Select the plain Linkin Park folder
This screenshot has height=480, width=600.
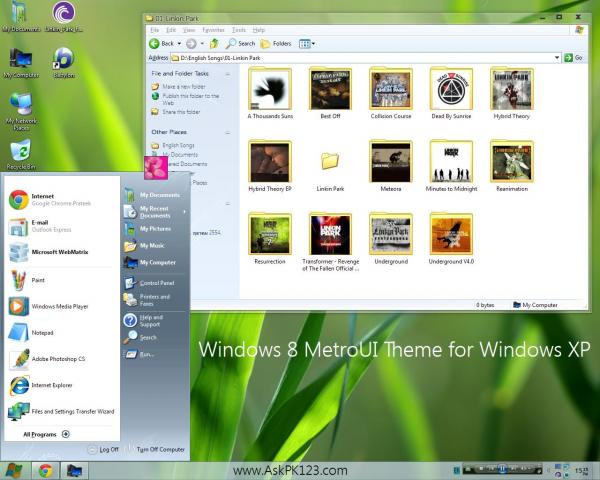(x=330, y=171)
